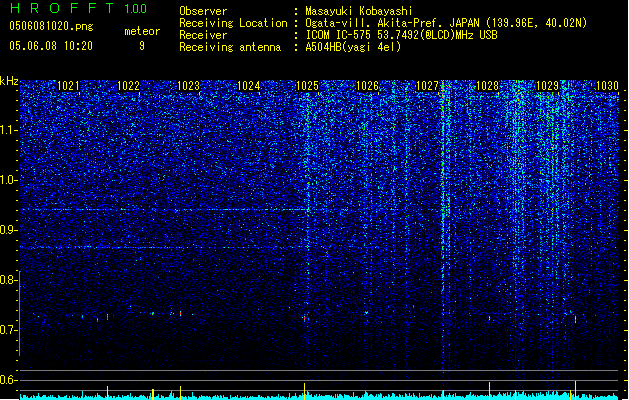Select antenna text A504HB(yagi 4el)

coord(353,47)
